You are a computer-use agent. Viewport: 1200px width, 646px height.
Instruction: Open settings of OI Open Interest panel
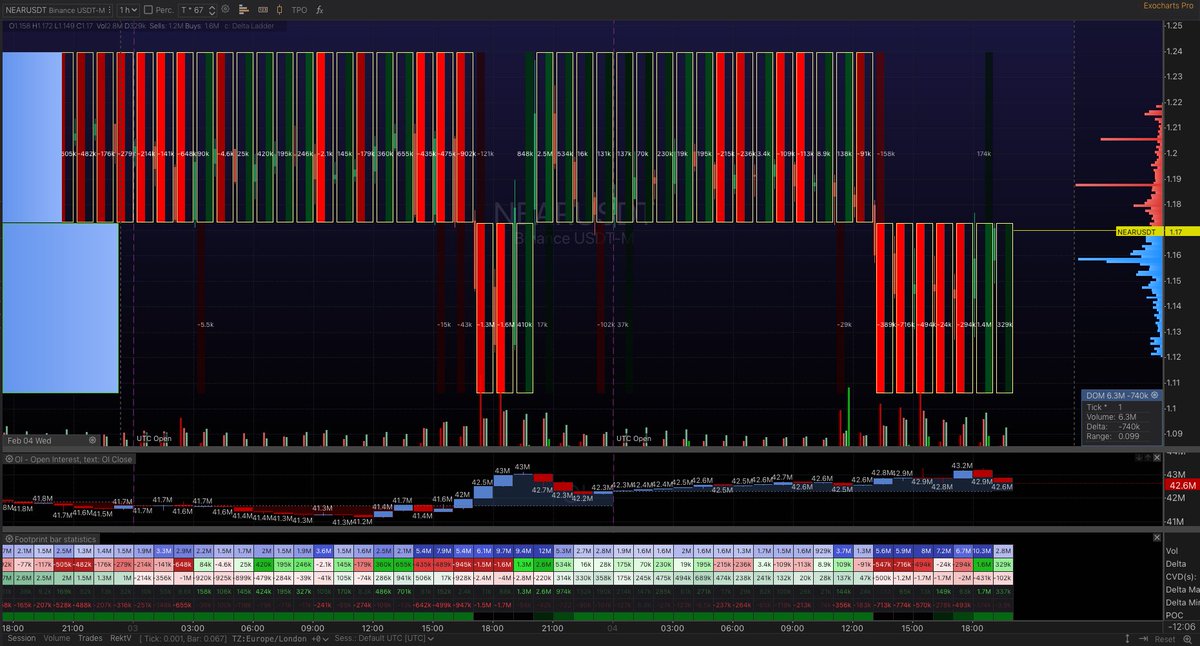pyautogui.click(x=9, y=459)
